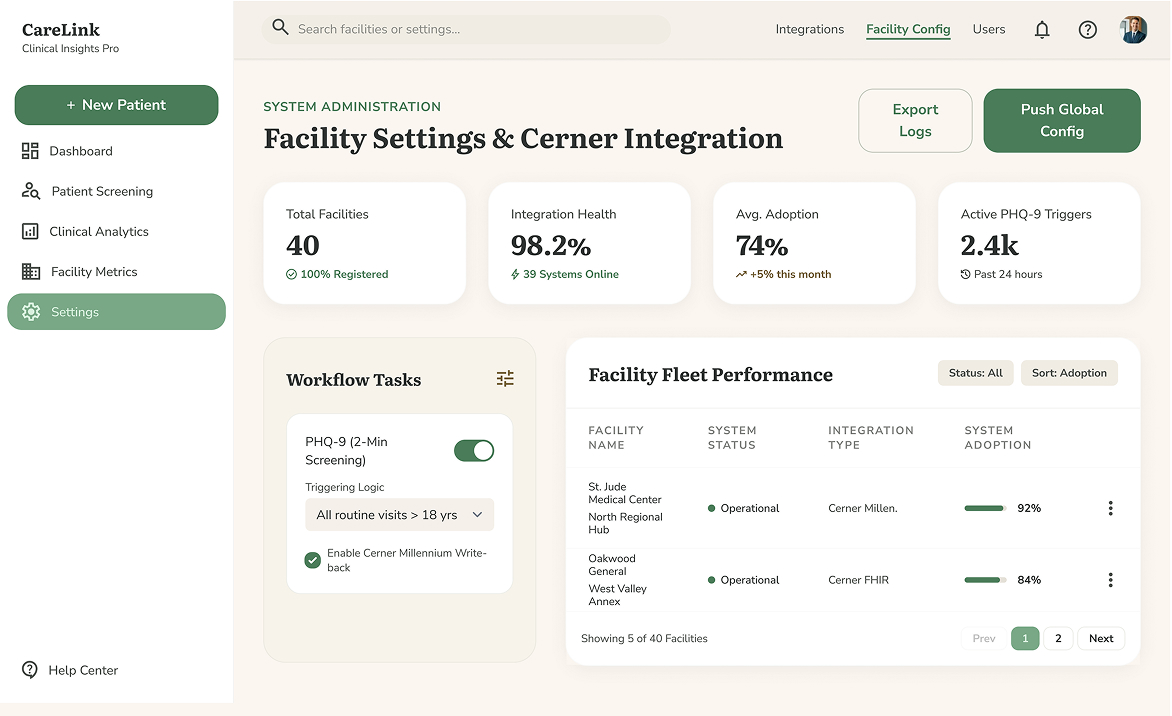The width and height of the screenshot is (1172, 716).
Task: Click the green status dot in St. Jude row
Action: click(712, 508)
